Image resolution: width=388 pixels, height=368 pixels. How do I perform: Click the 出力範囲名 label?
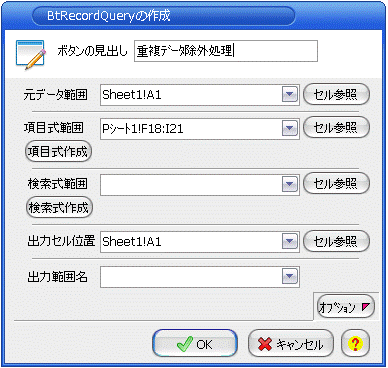pyautogui.click(x=58, y=276)
